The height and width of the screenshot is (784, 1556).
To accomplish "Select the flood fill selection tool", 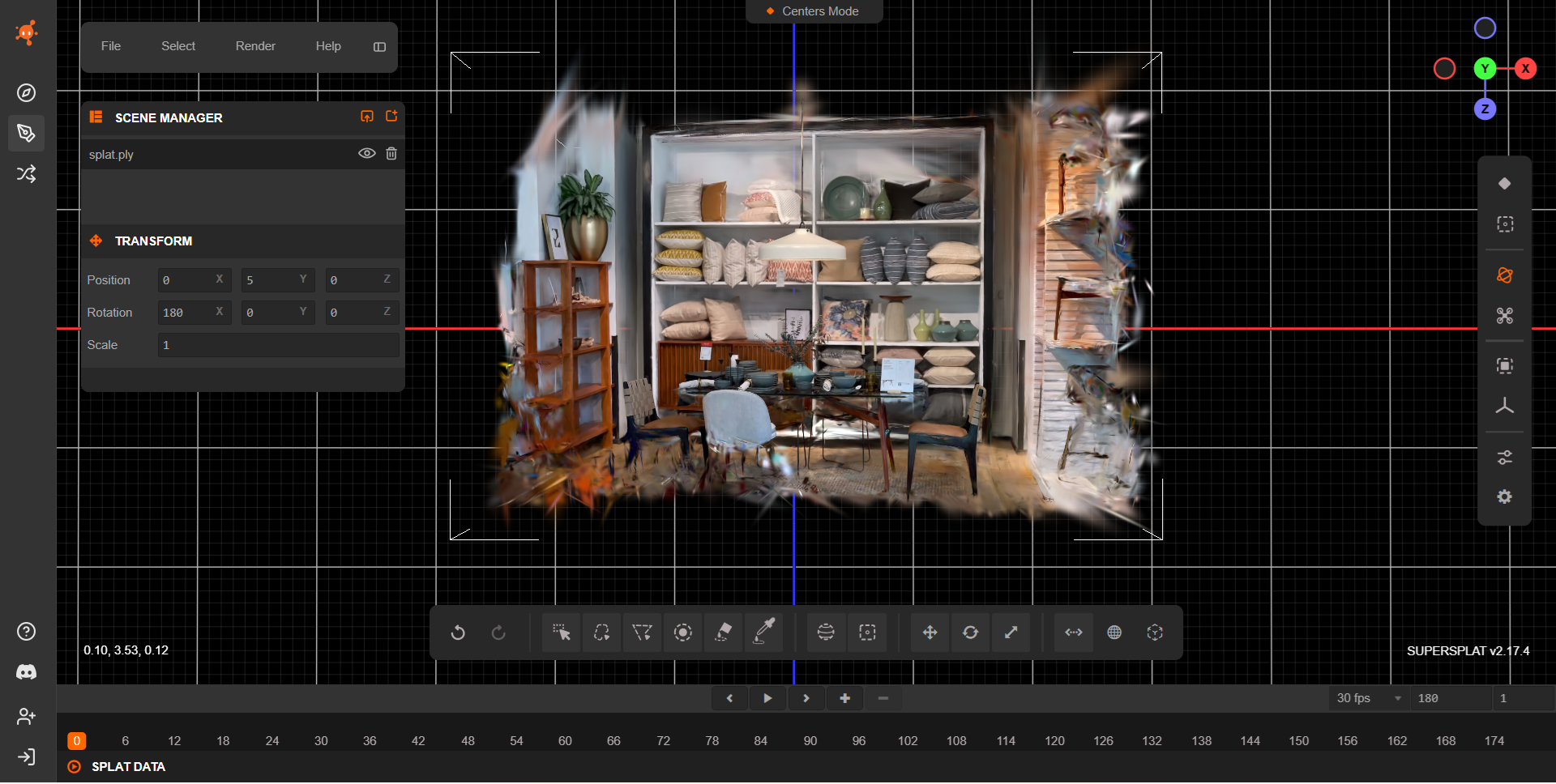I will (723, 633).
